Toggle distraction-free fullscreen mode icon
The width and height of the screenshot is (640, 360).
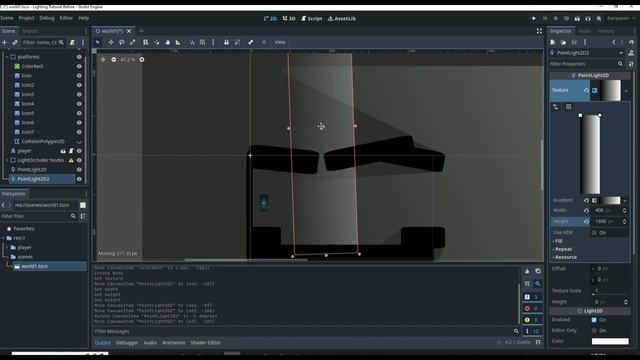point(539,31)
